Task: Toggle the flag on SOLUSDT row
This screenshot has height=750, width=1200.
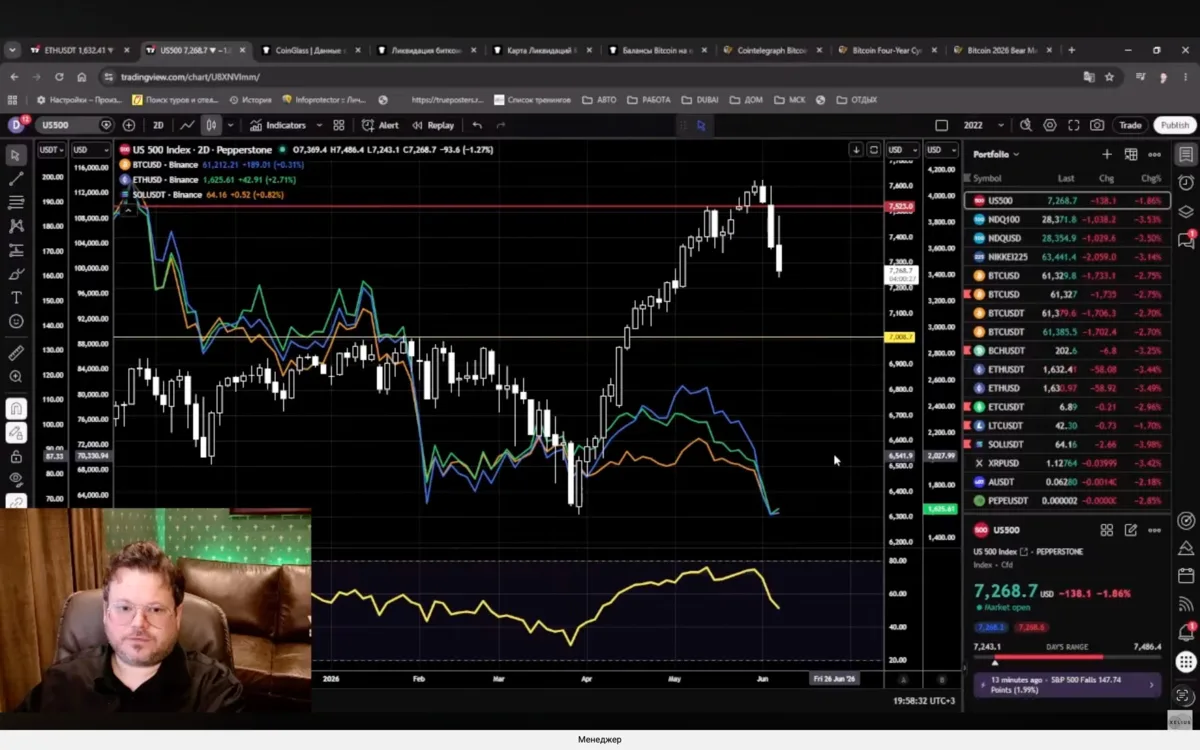Action: tap(968, 444)
